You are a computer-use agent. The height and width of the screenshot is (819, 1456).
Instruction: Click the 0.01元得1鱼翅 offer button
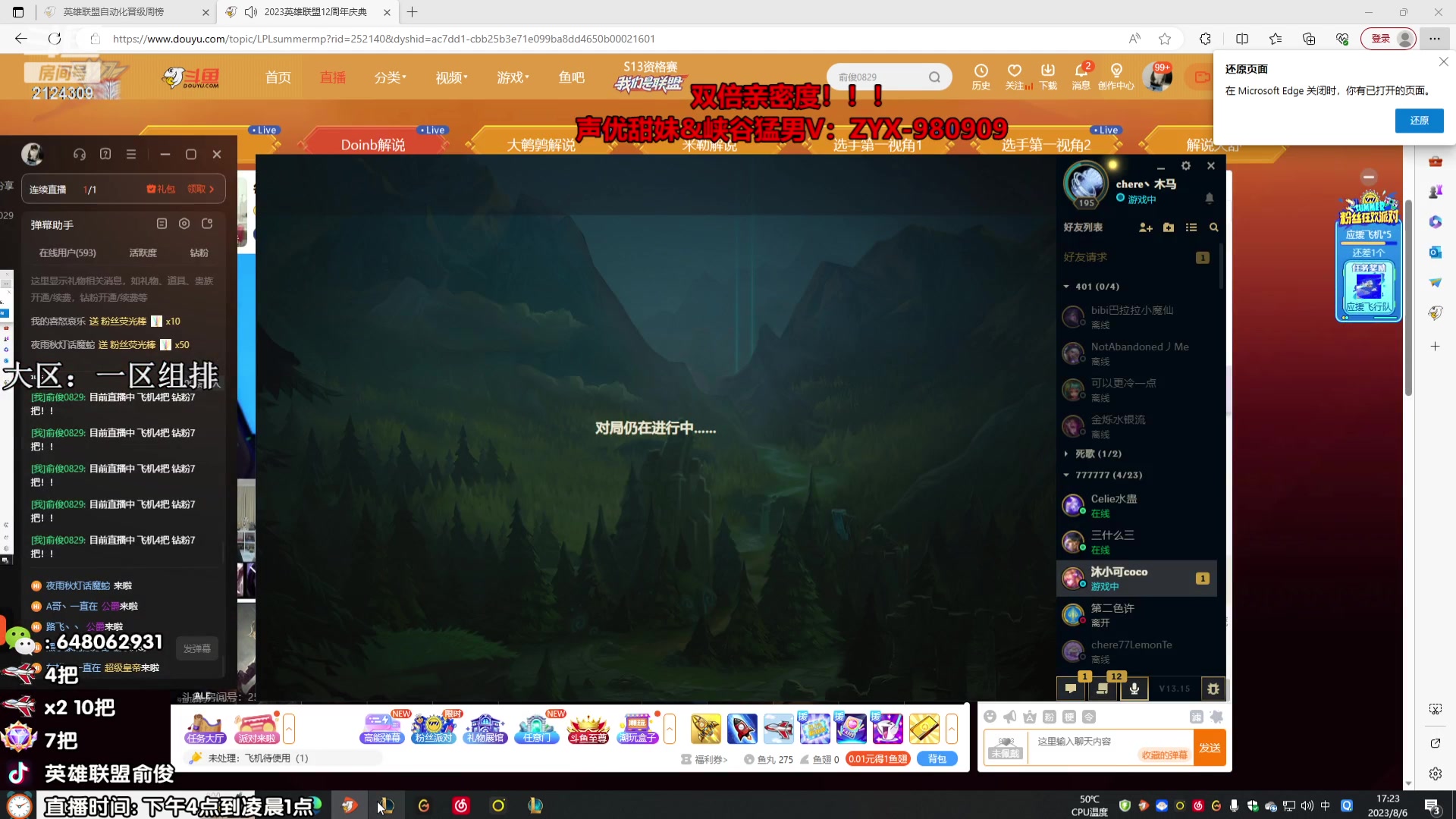coord(878,759)
